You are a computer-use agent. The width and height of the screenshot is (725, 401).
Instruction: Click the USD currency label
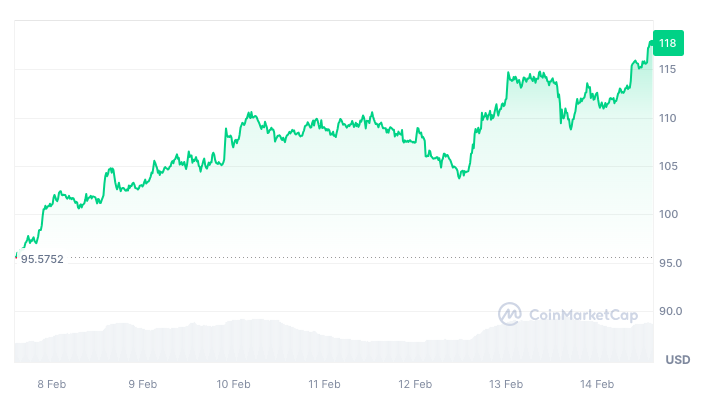coord(678,360)
